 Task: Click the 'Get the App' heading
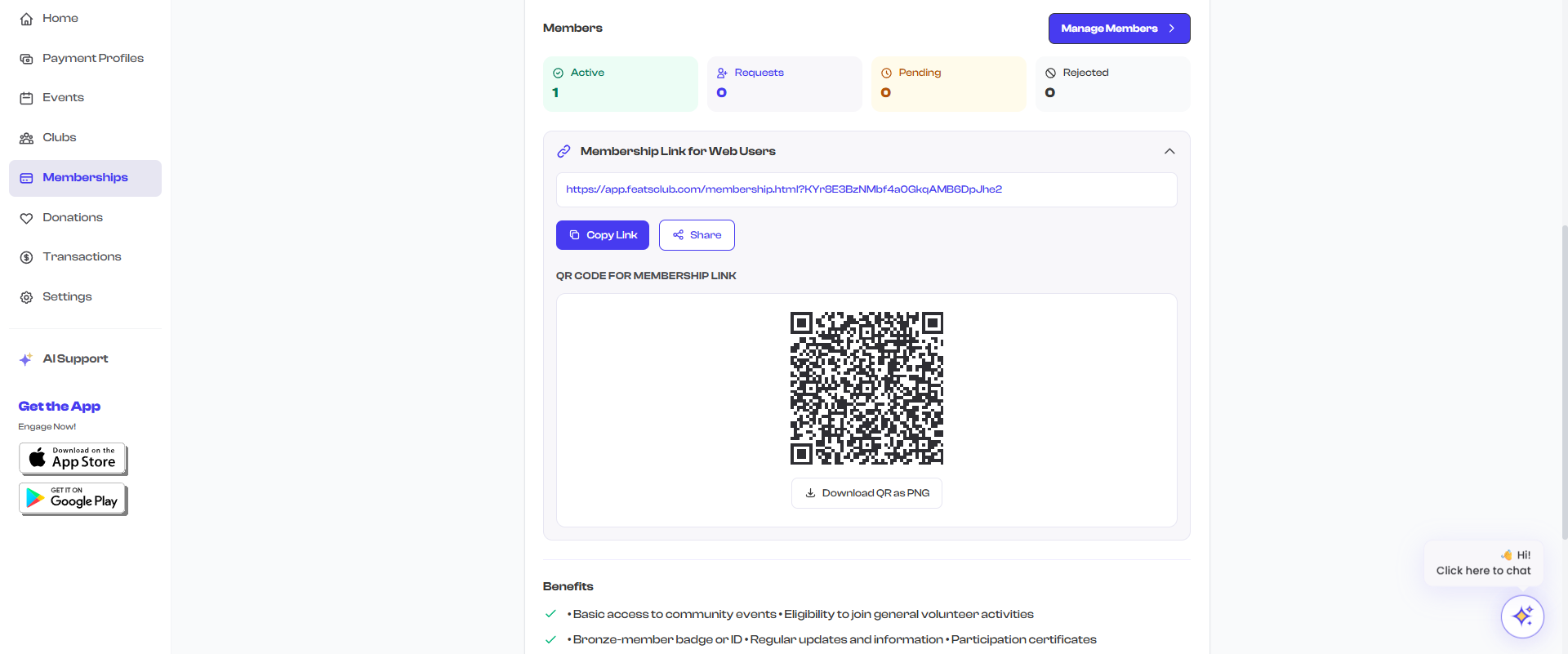60,407
